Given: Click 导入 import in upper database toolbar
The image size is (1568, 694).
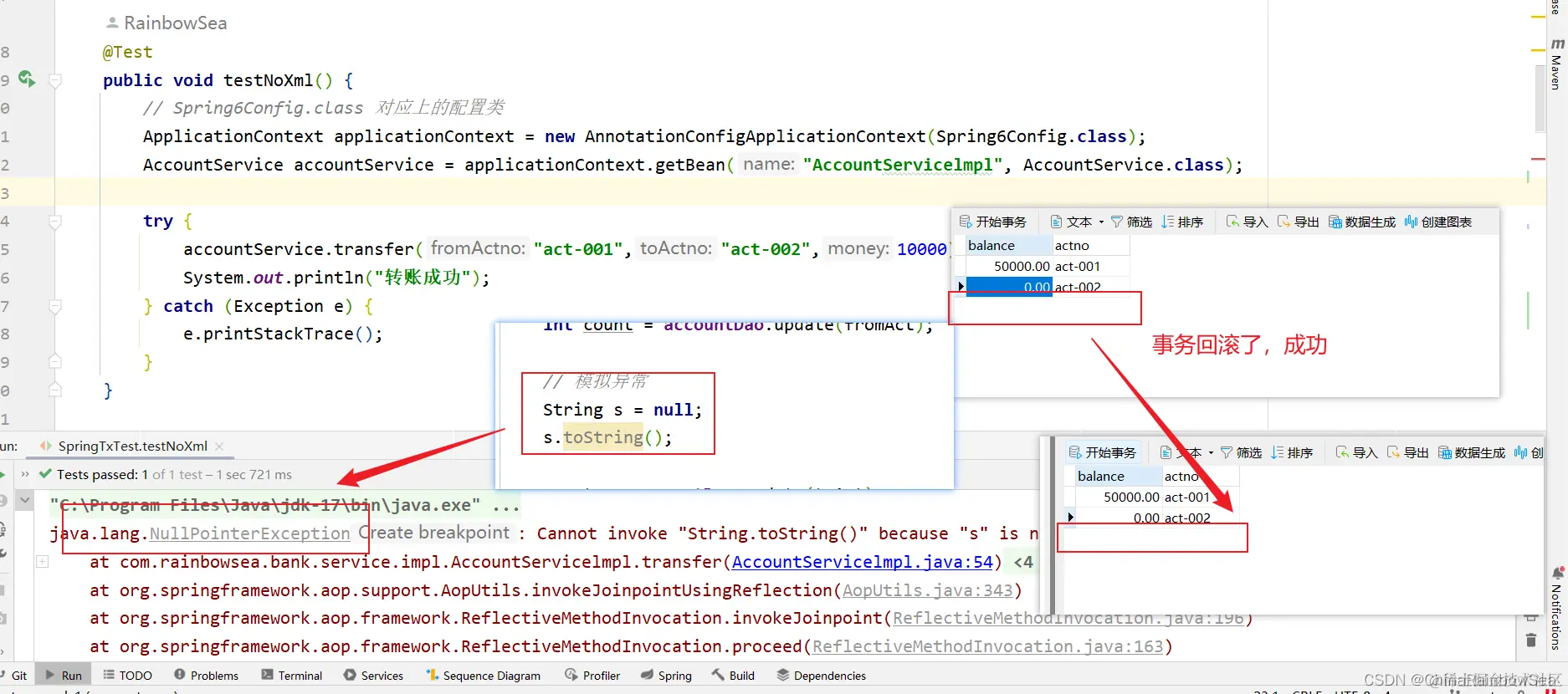Looking at the screenshot, I should pyautogui.click(x=1248, y=222).
